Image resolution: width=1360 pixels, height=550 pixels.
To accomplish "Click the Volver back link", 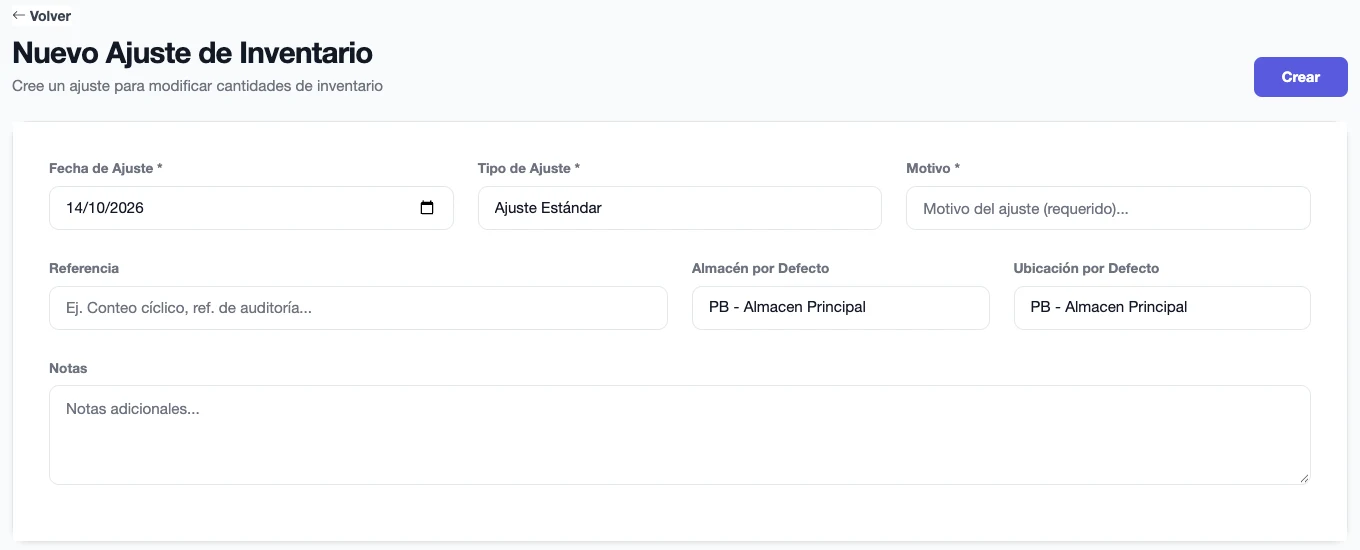I will pos(41,16).
